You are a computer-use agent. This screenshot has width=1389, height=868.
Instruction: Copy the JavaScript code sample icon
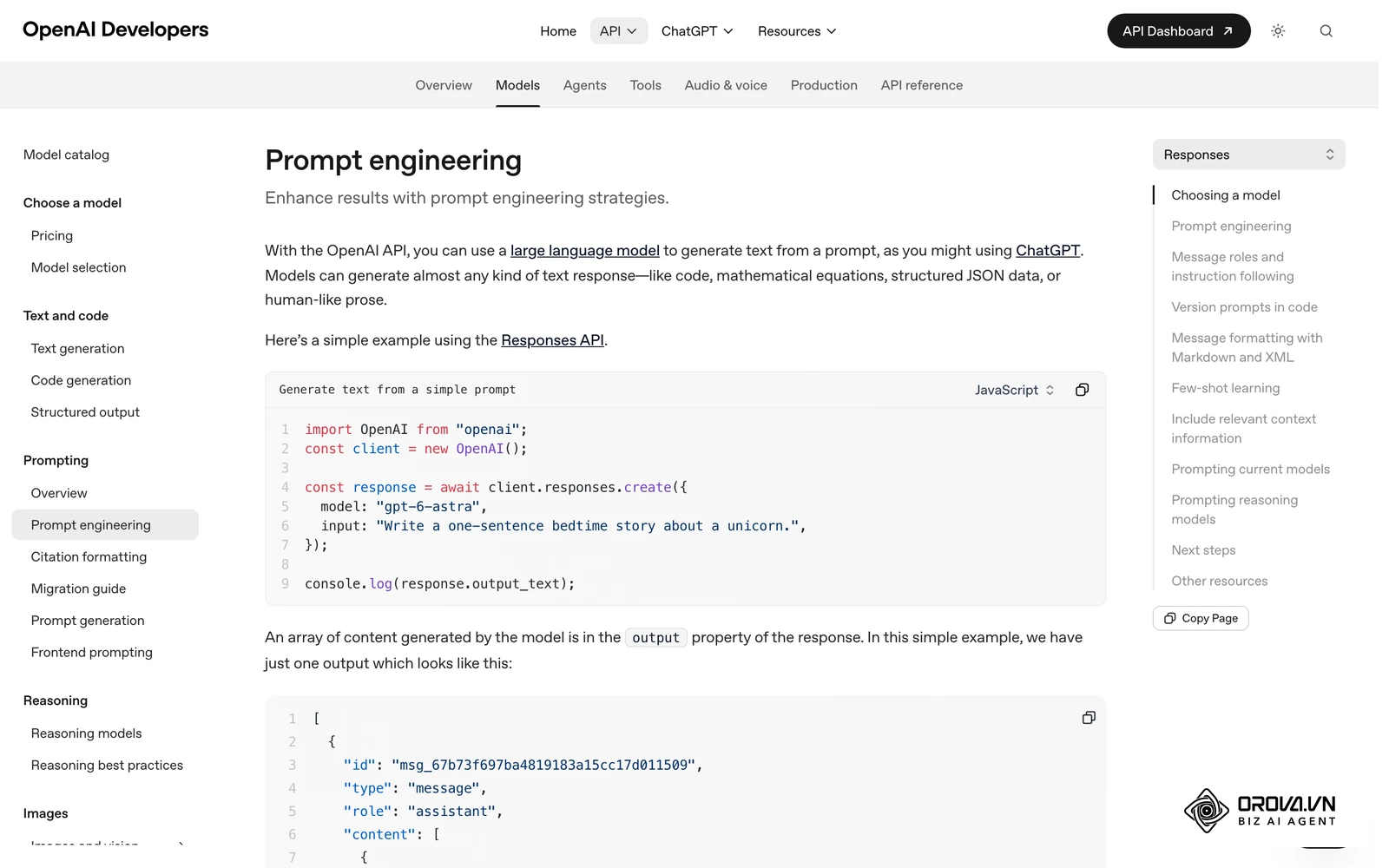[x=1082, y=390]
